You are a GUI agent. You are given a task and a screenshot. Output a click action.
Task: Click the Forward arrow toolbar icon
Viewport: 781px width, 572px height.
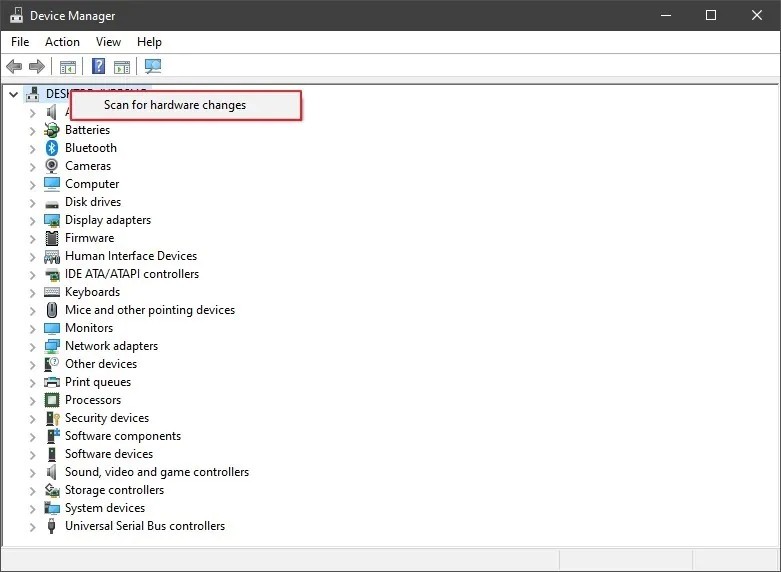[37, 66]
